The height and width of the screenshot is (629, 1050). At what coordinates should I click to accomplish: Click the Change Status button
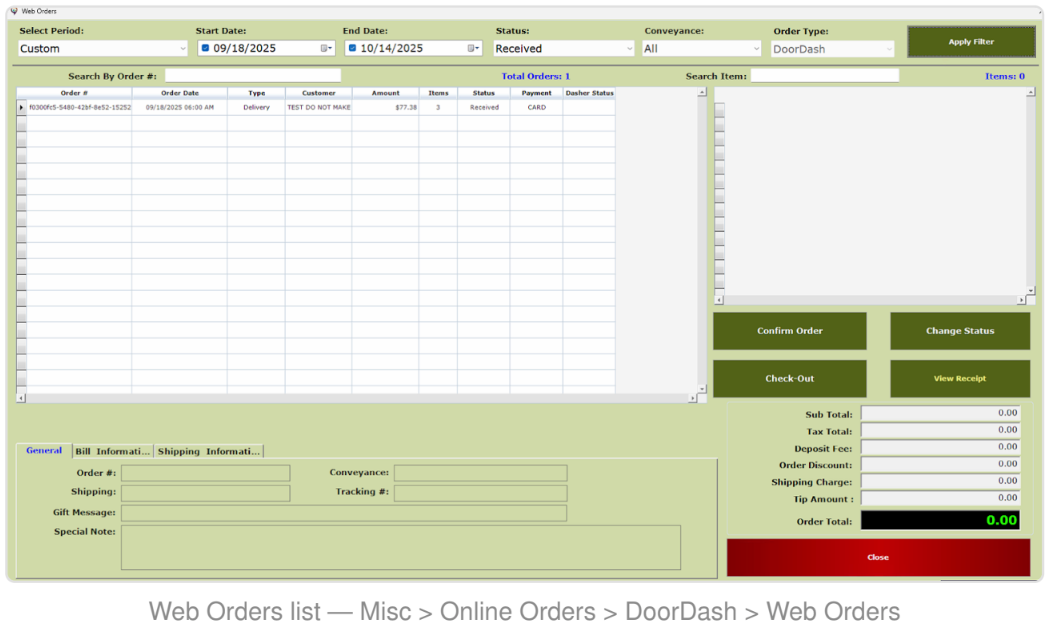(x=960, y=331)
